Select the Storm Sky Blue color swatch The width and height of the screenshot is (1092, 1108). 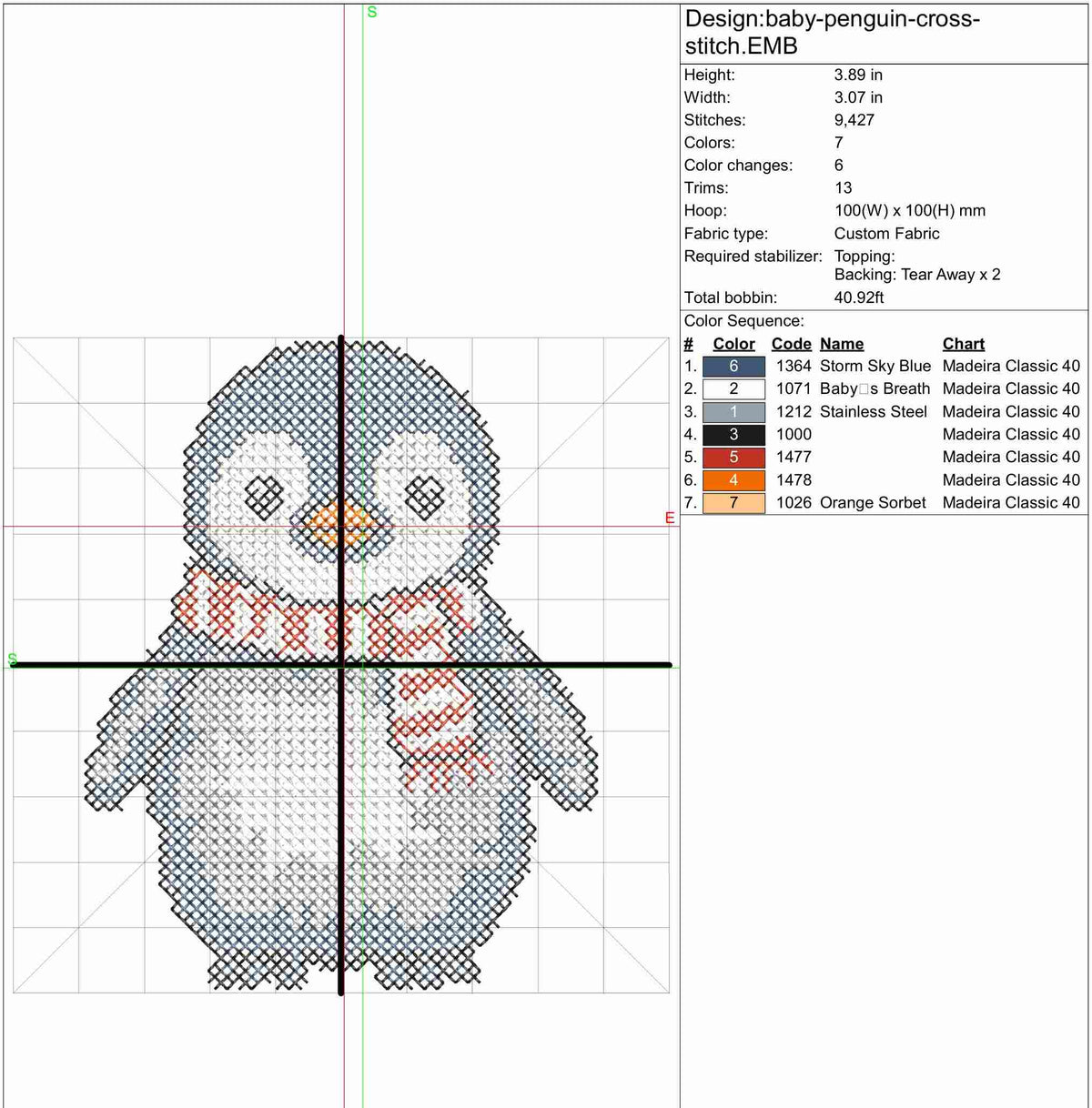pyautogui.click(x=733, y=367)
